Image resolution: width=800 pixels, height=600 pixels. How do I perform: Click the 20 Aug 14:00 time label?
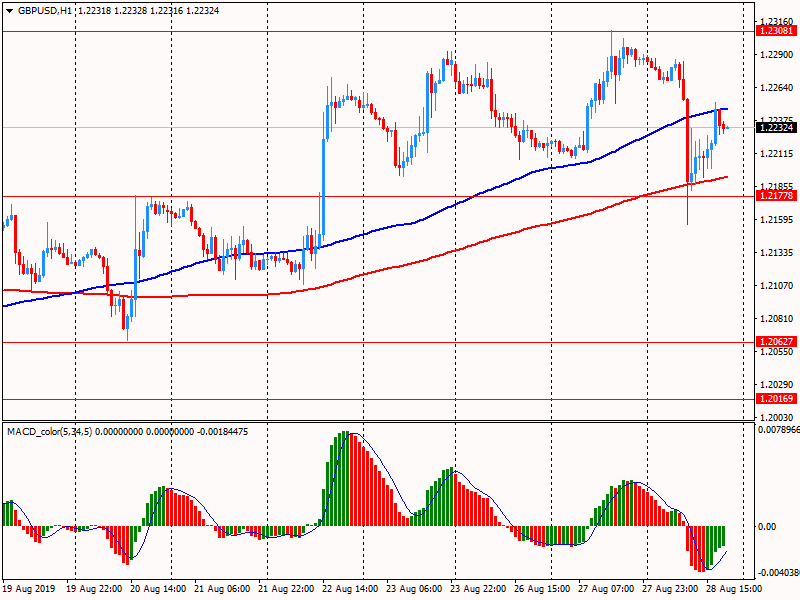pos(158,589)
